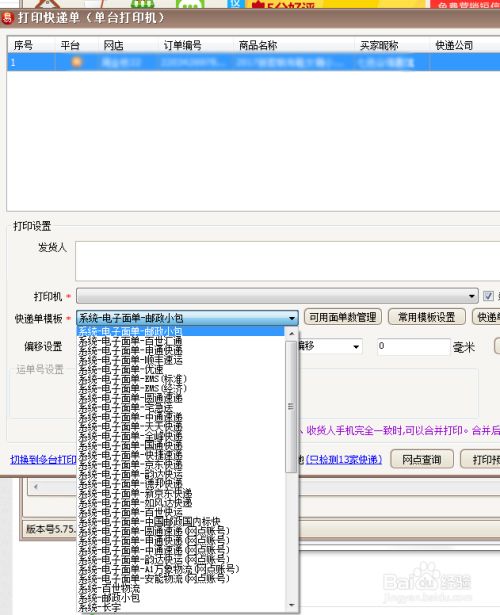The width and height of the screenshot is (500, 615).
Task: Select 系统-电子面单-EMS(经济) option
Action: (x=180, y=389)
